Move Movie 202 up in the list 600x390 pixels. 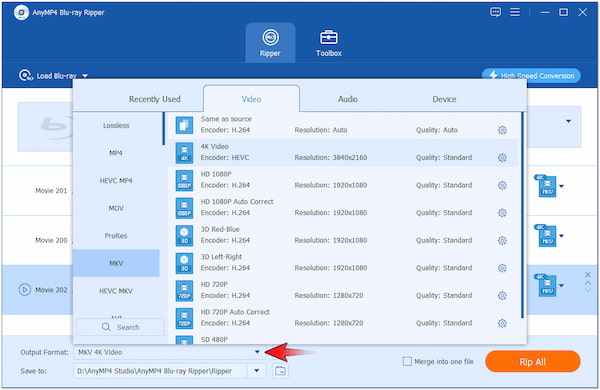click(588, 283)
